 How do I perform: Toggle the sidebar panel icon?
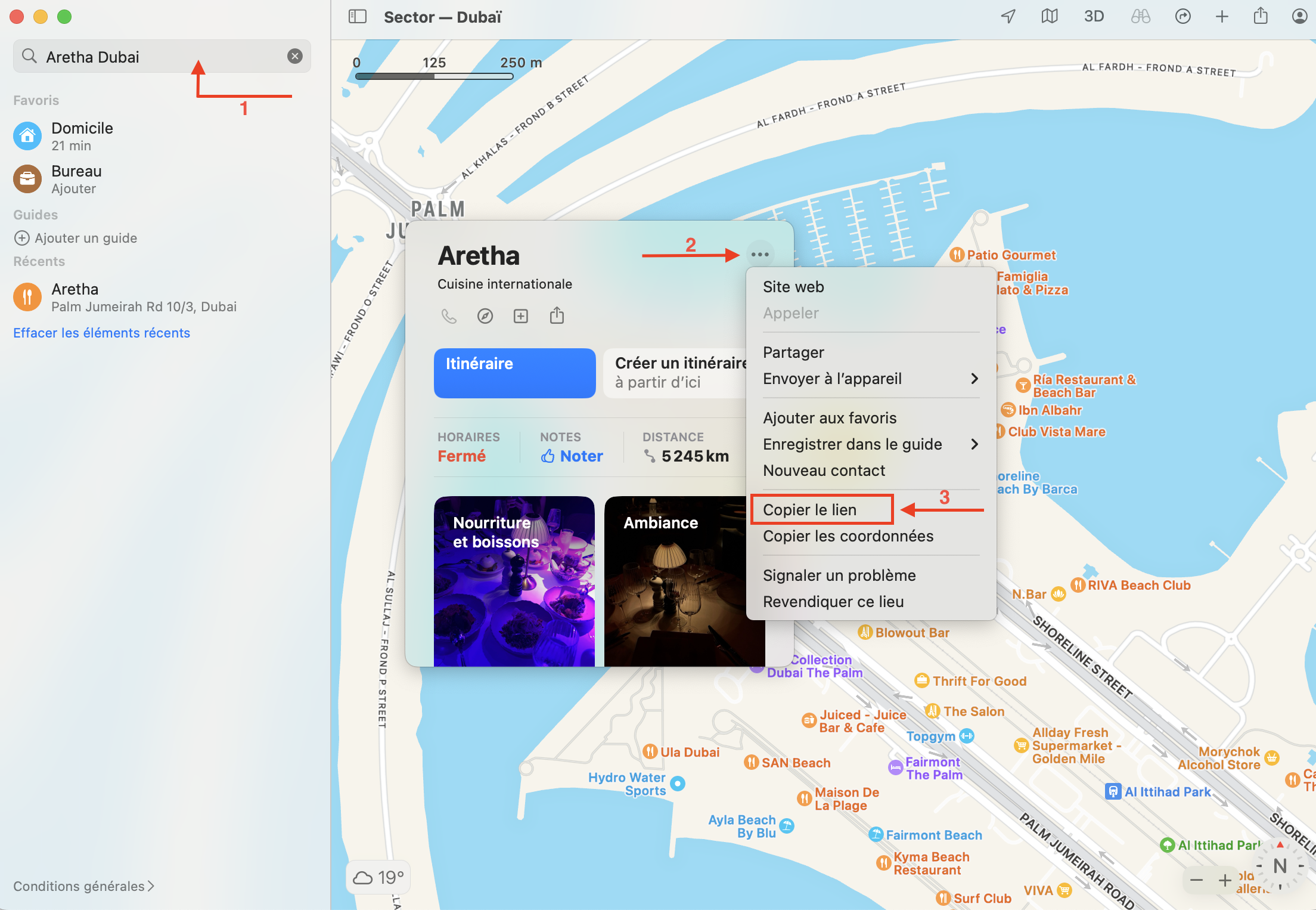(357, 17)
